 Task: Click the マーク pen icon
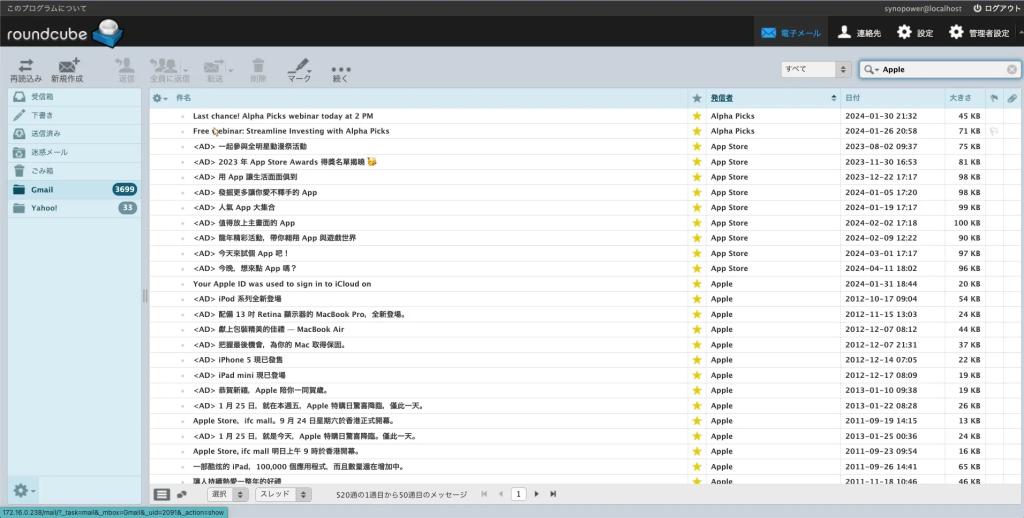tap(299, 66)
